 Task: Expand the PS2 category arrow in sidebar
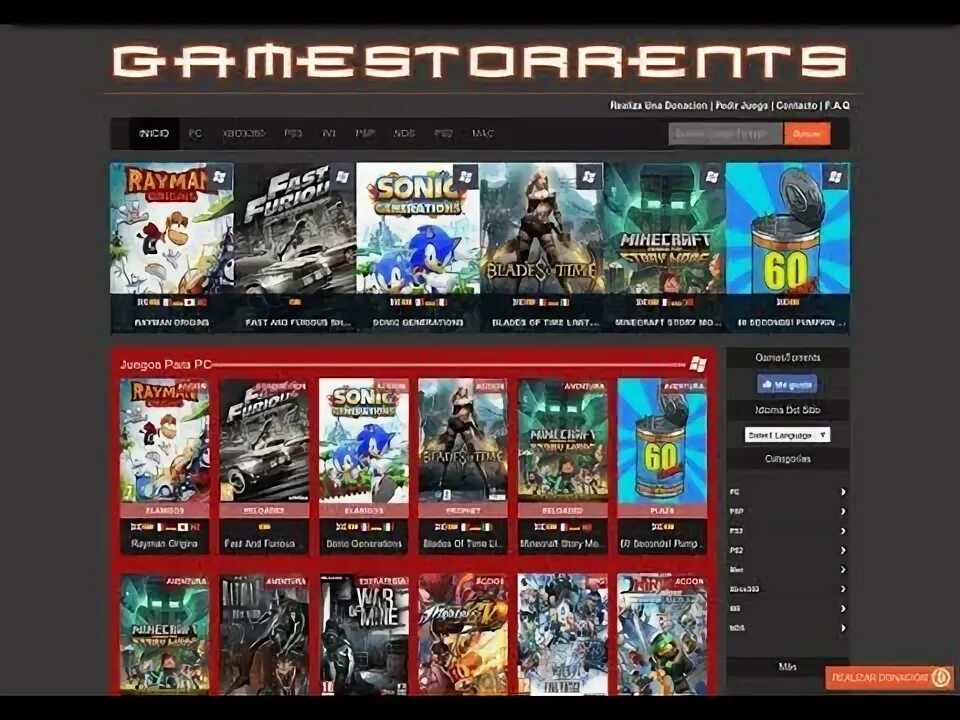pyautogui.click(x=843, y=550)
